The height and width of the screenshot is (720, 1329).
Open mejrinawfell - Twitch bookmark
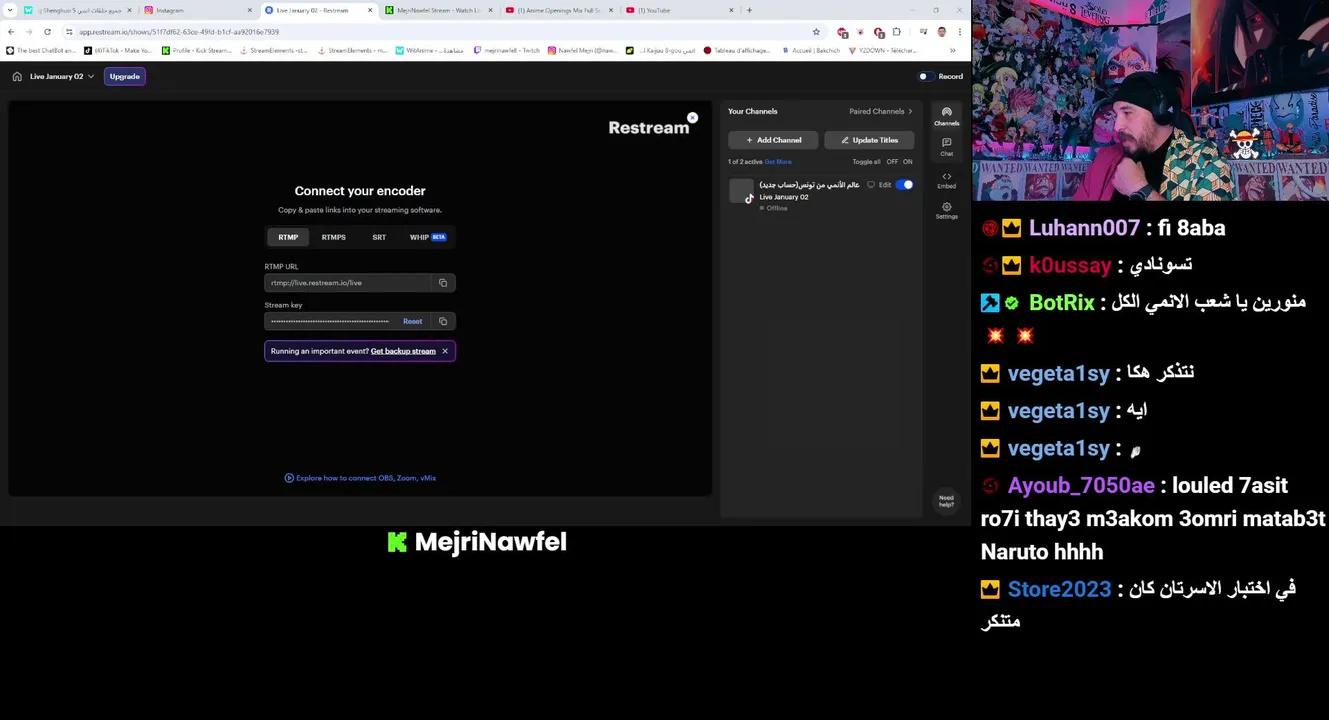(x=507, y=50)
